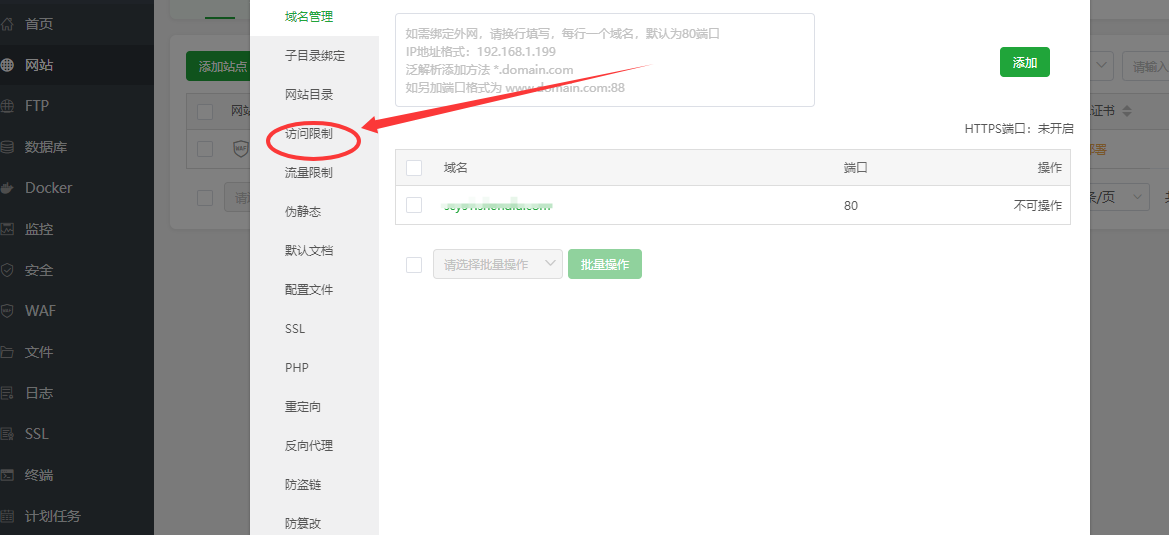Switch to the 伪静态 tab

(x=303, y=212)
